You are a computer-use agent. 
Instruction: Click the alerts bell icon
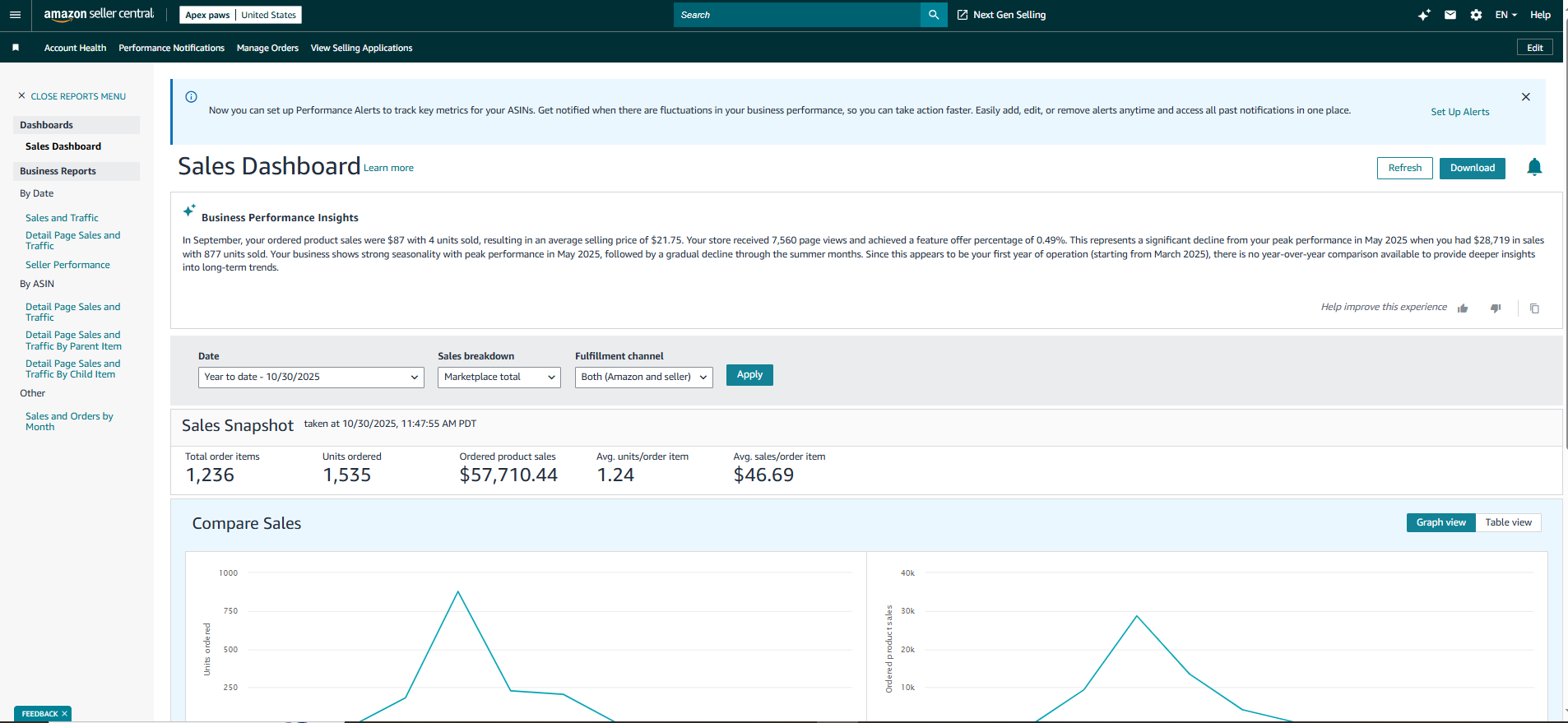(x=1533, y=168)
